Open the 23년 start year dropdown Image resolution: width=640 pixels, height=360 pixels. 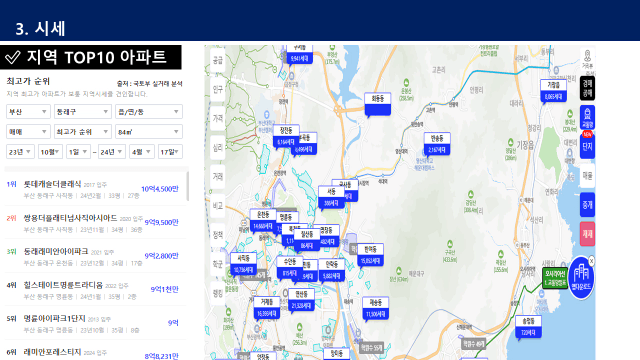tap(20, 151)
